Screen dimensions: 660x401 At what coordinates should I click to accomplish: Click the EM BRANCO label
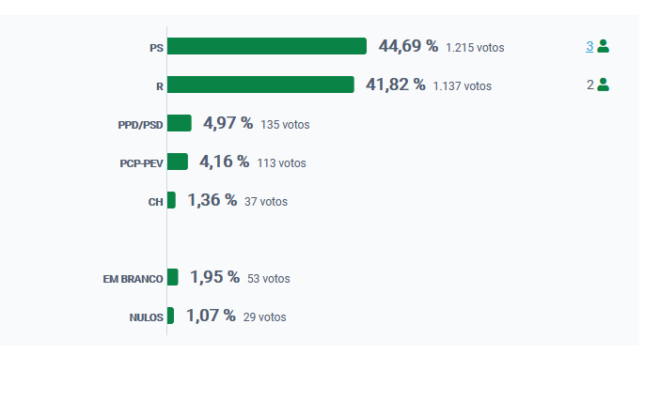(x=133, y=279)
